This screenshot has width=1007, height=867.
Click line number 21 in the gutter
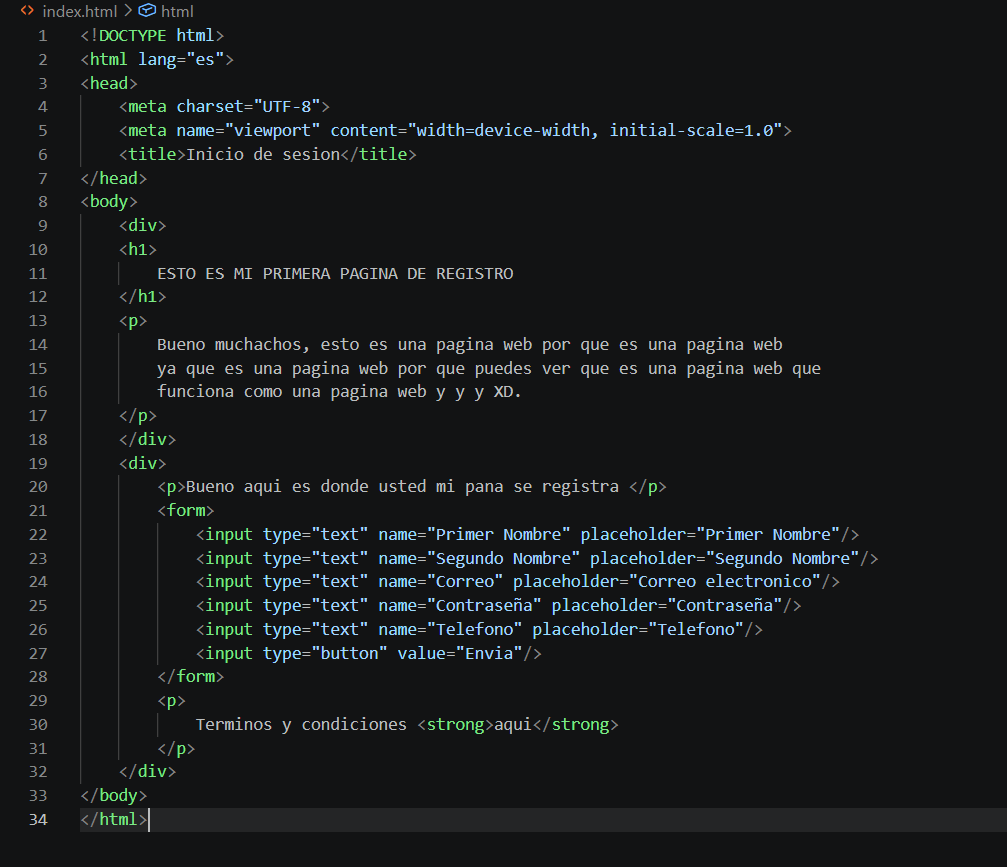point(38,511)
